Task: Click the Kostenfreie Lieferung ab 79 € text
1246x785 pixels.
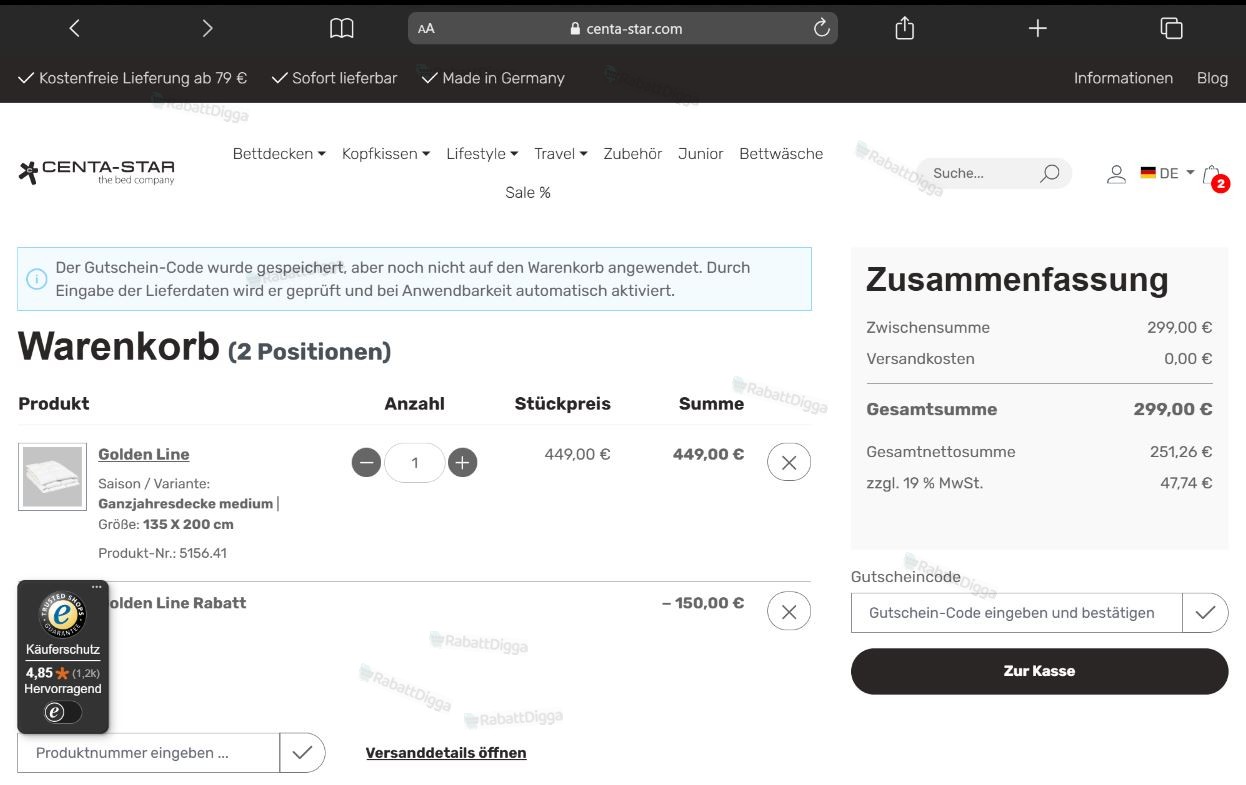Action: click(x=143, y=78)
